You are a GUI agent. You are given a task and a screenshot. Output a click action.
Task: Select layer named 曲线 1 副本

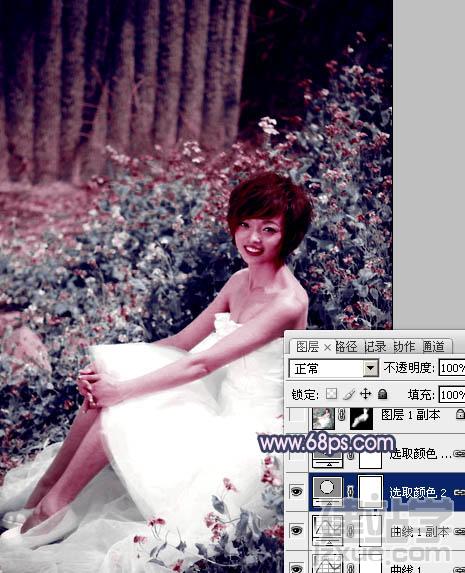tap(419, 532)
